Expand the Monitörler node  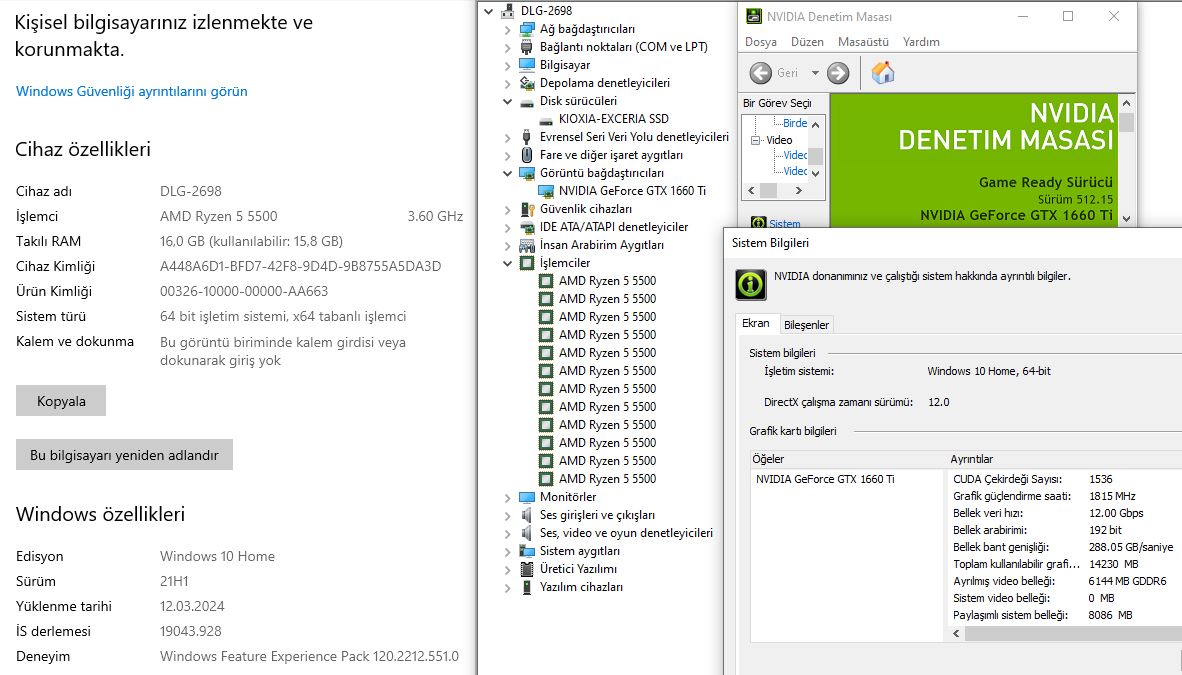(507, 498)
